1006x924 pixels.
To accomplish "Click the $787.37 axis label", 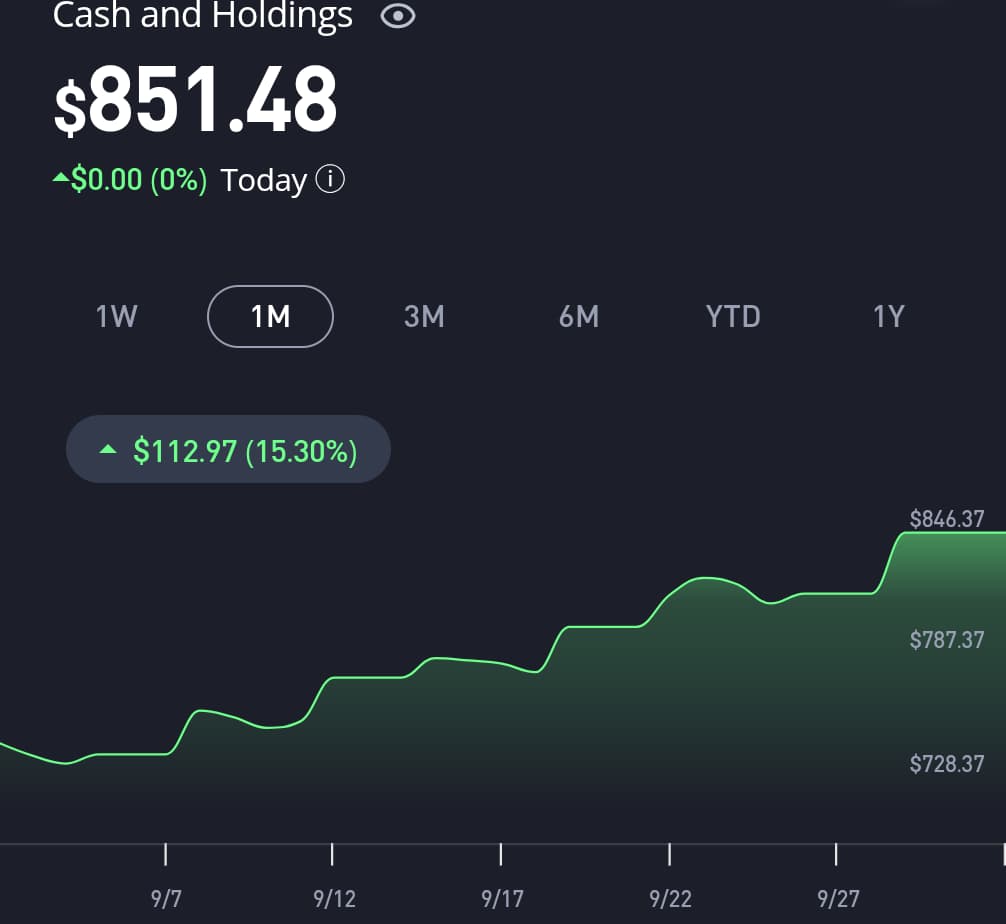I will (x=946, y=640).
